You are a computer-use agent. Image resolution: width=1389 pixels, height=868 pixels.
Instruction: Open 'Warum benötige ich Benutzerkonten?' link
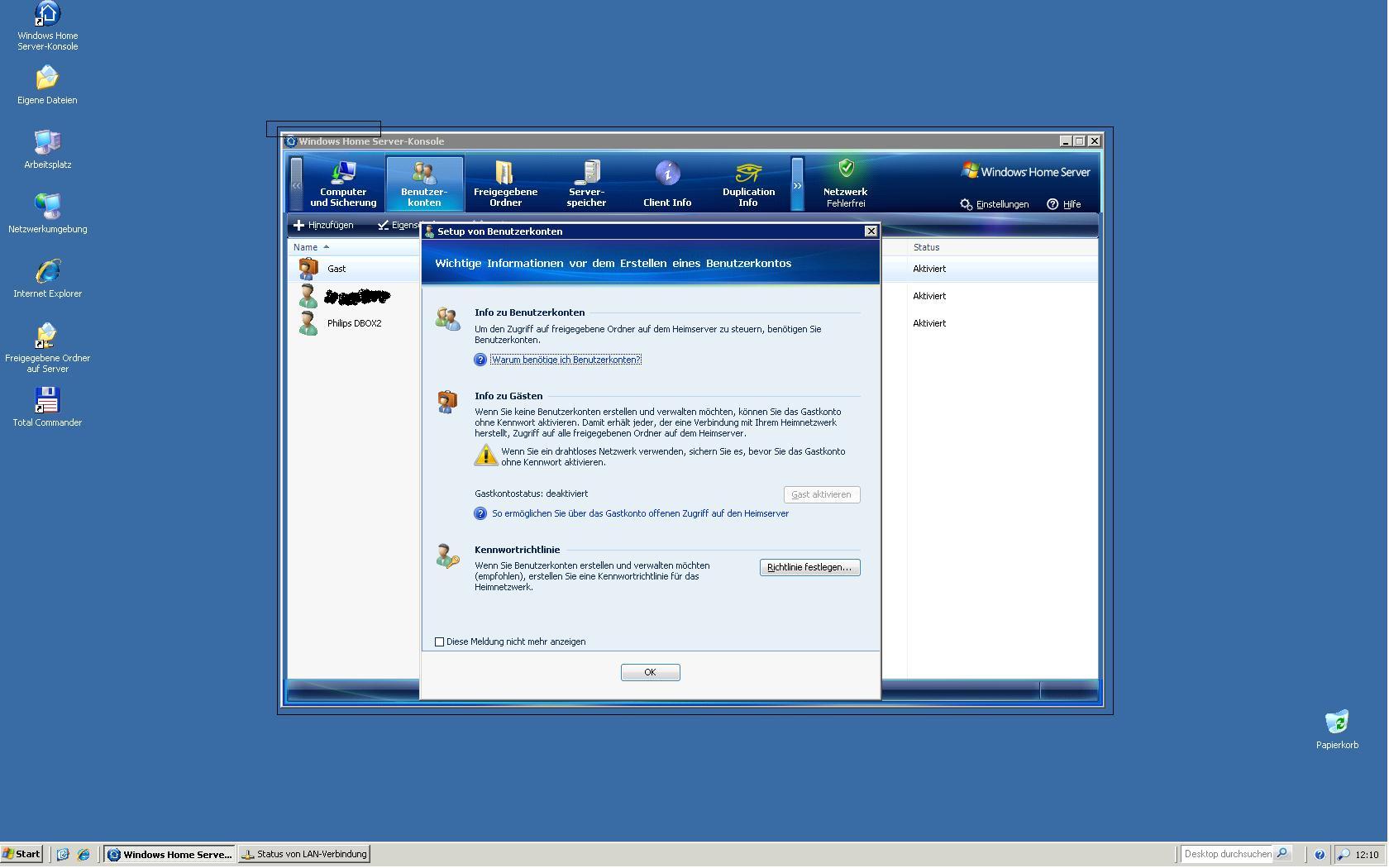[566, 360]
